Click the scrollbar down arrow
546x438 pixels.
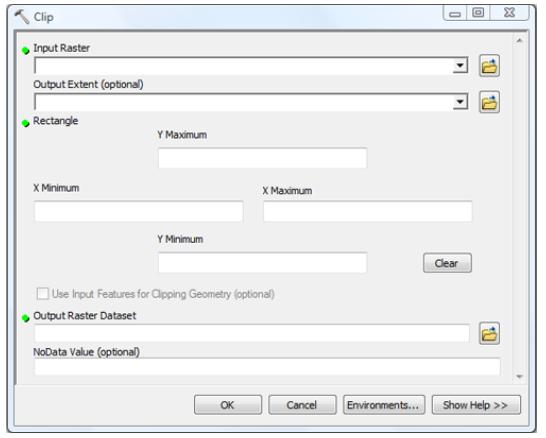519,377
